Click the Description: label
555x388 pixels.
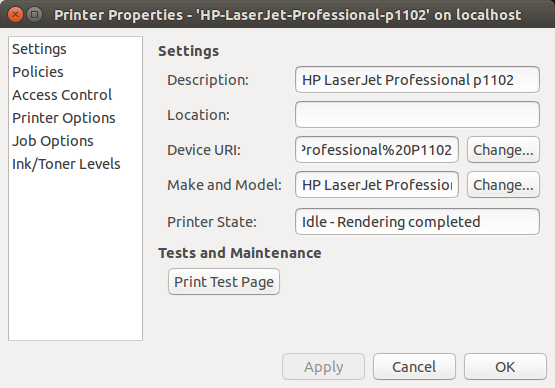[x=208, y=80]
